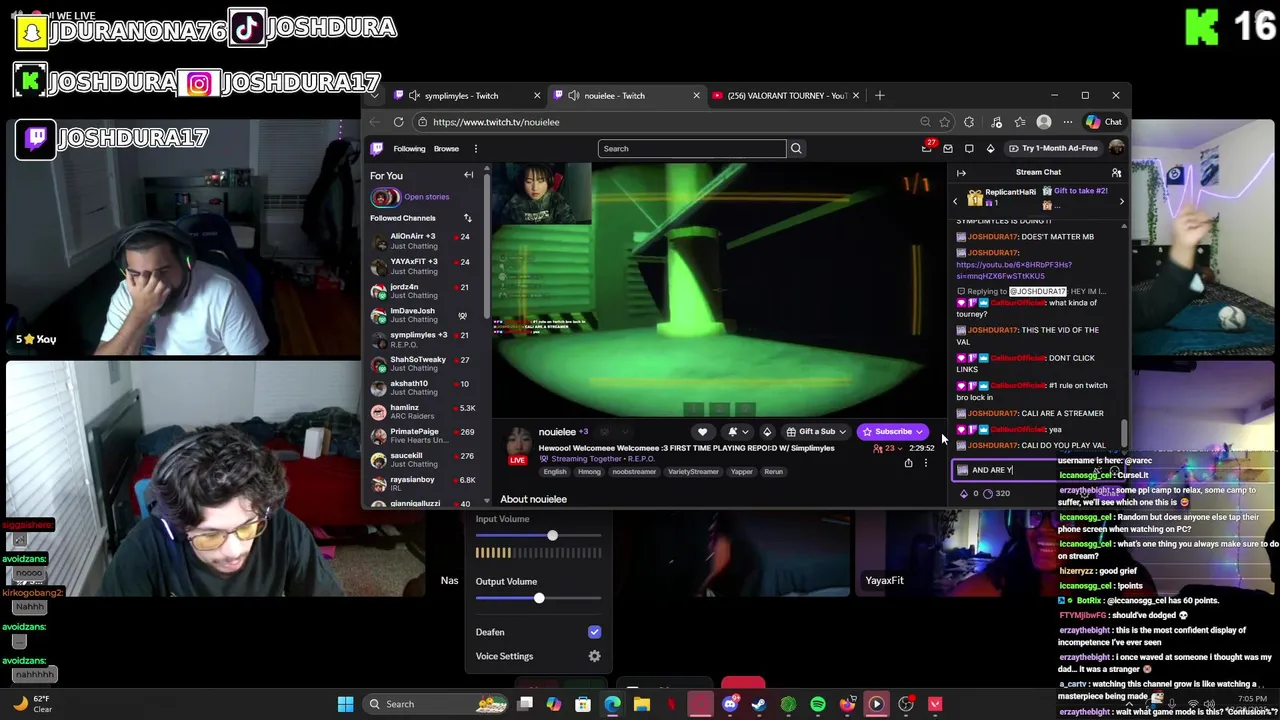Viewport: 1280px width, 720px height.
Task: Click the Windows Start button
Action: click(345, 704)
